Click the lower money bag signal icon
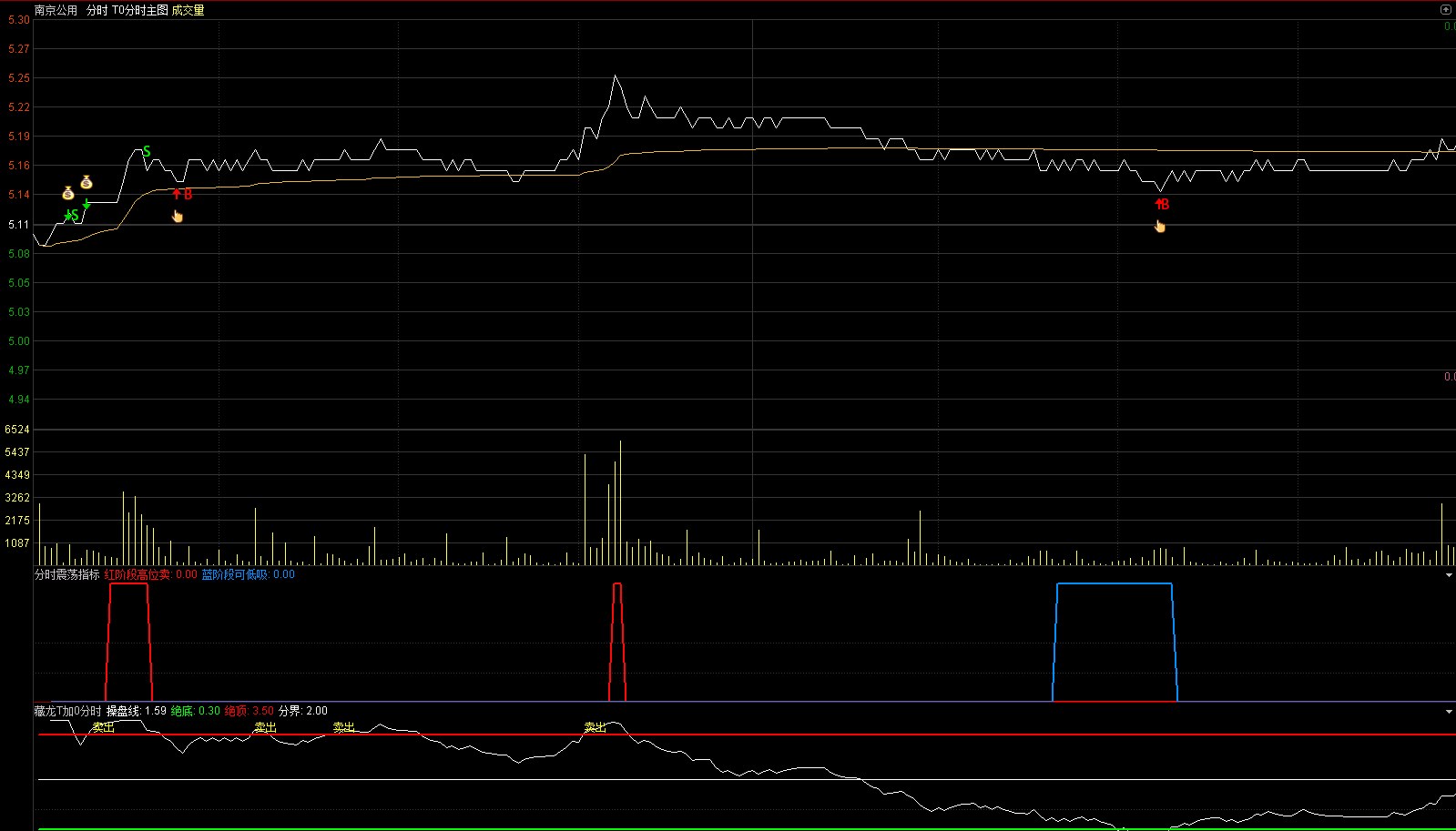 pos(68,193)
